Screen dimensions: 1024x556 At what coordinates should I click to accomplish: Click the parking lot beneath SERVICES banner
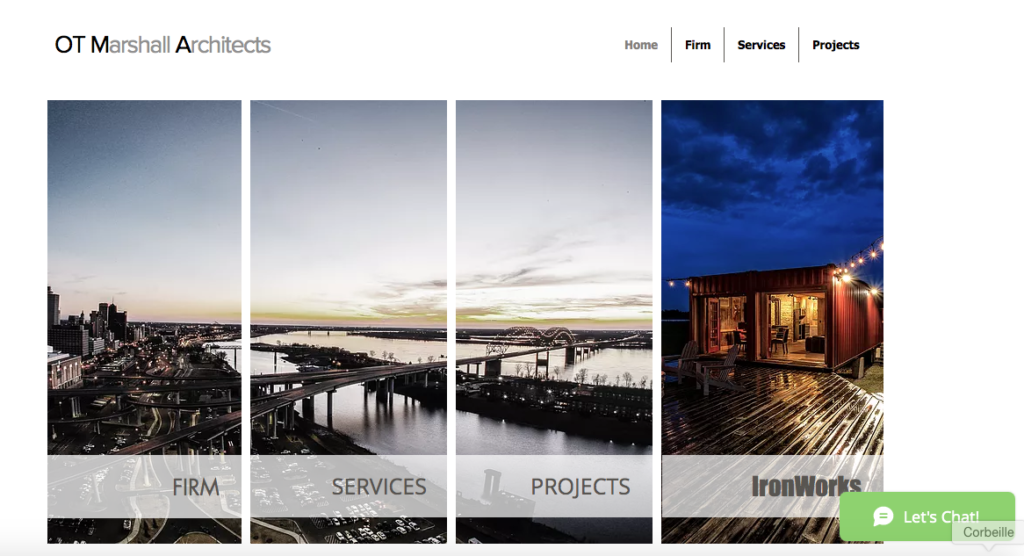pyautogui.click(x=349, y=530)
